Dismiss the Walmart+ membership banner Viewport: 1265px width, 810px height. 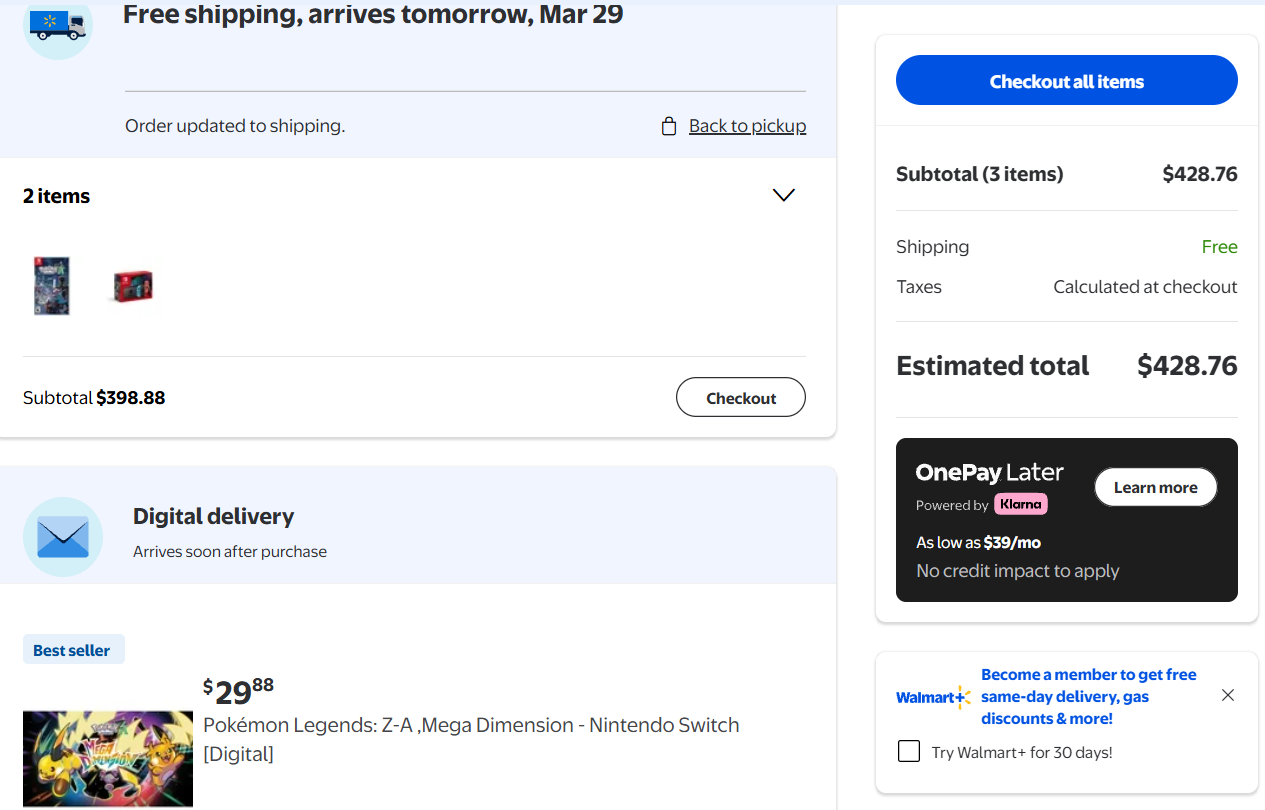(x=1228, y=695)
